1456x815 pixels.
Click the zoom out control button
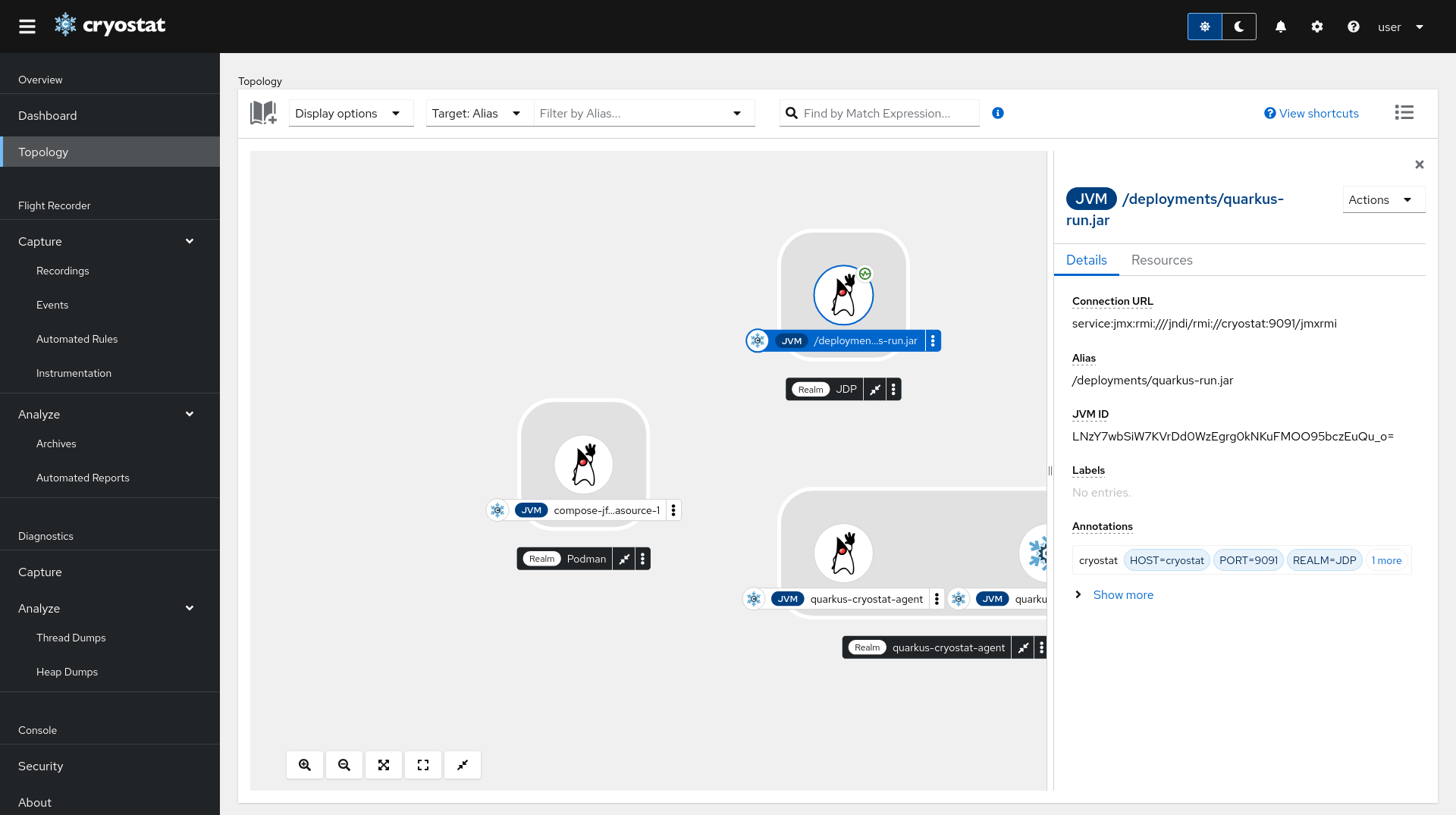(344, 765)
